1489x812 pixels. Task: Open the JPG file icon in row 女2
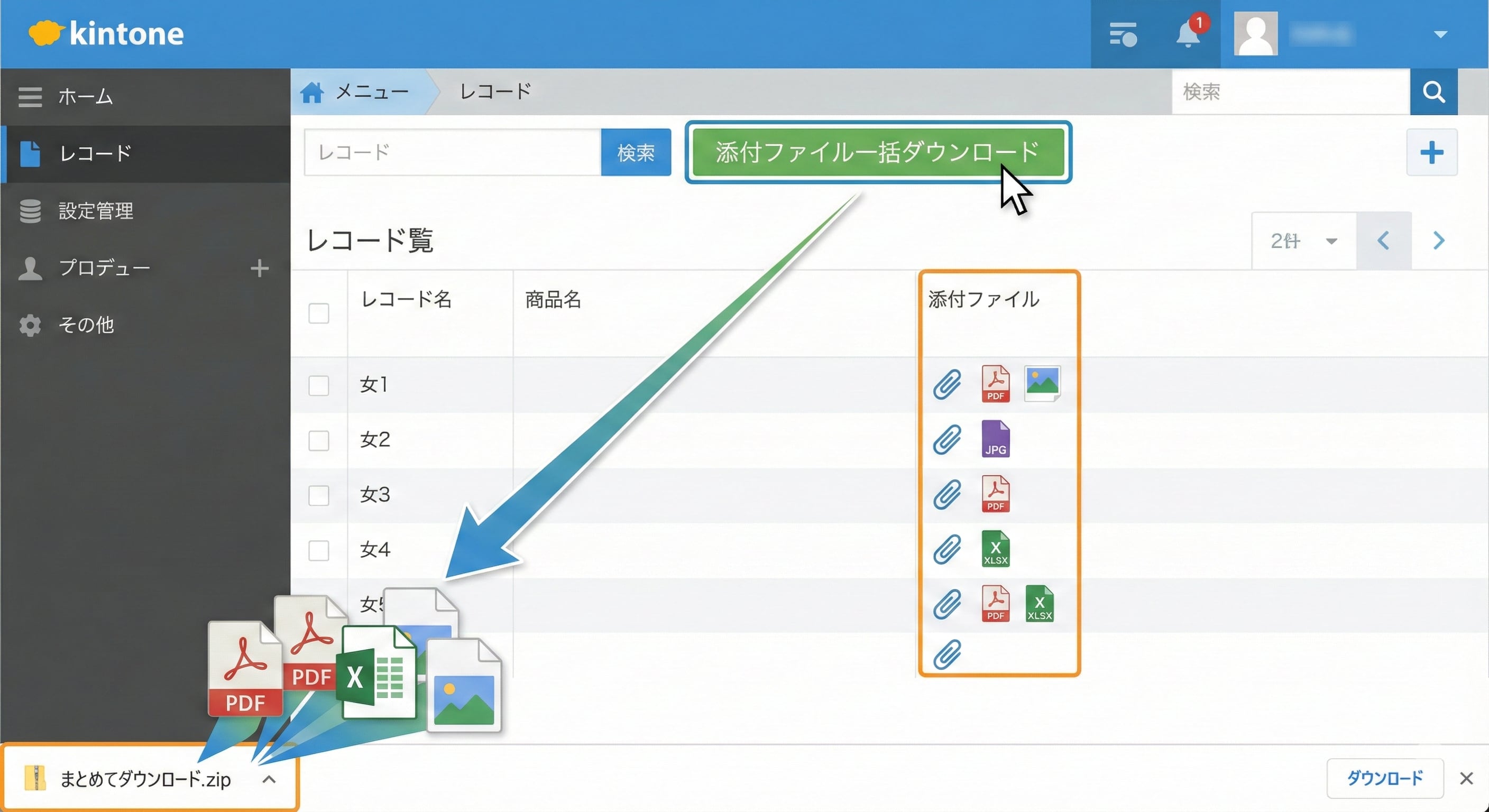[x=995, y=439]
